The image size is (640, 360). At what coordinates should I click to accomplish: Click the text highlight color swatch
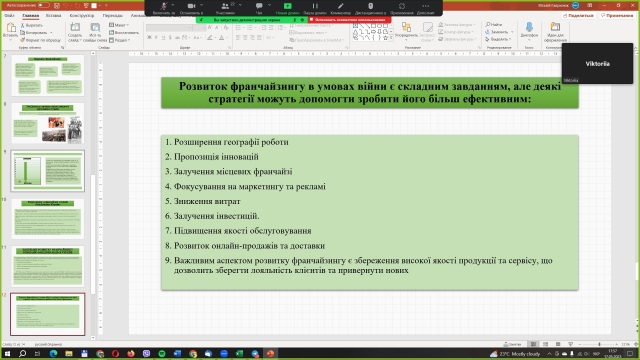point(209,38)
